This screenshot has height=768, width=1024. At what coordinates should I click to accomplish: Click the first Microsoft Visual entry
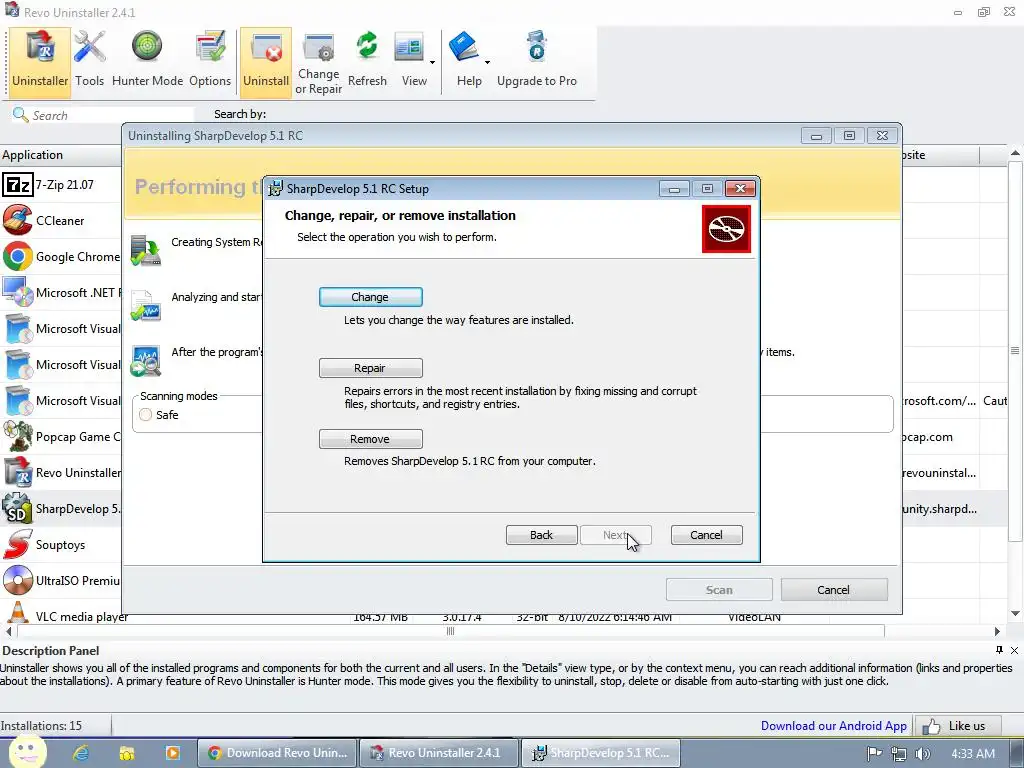pyautogui.click(x=61, y=328)
